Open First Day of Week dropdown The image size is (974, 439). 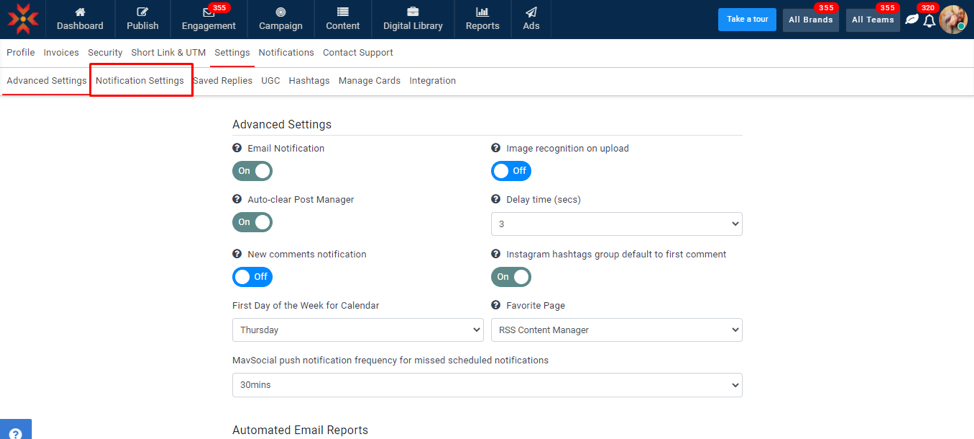[357, 330]
